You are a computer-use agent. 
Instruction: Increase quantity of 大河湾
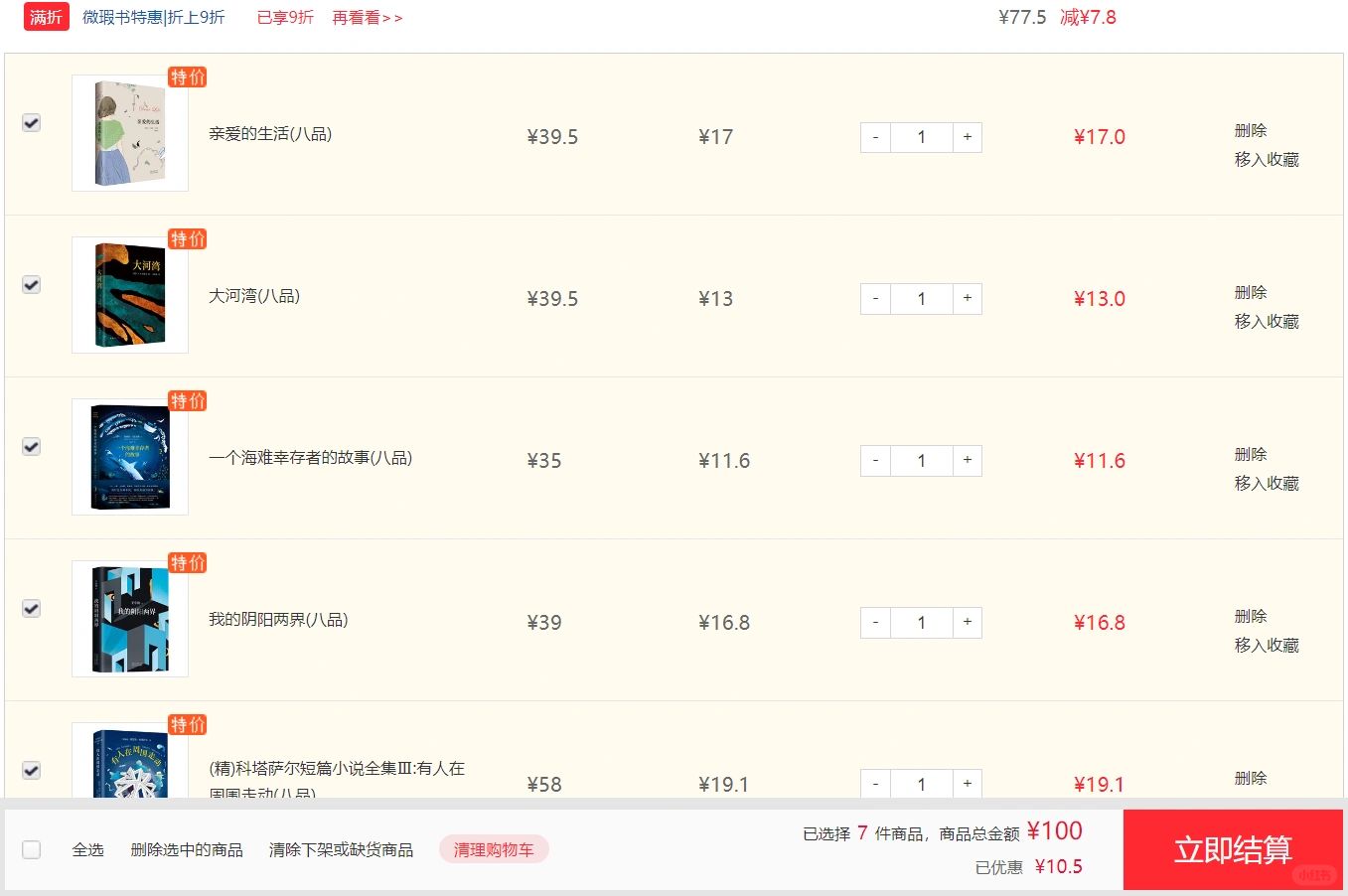tap(968, 299)
